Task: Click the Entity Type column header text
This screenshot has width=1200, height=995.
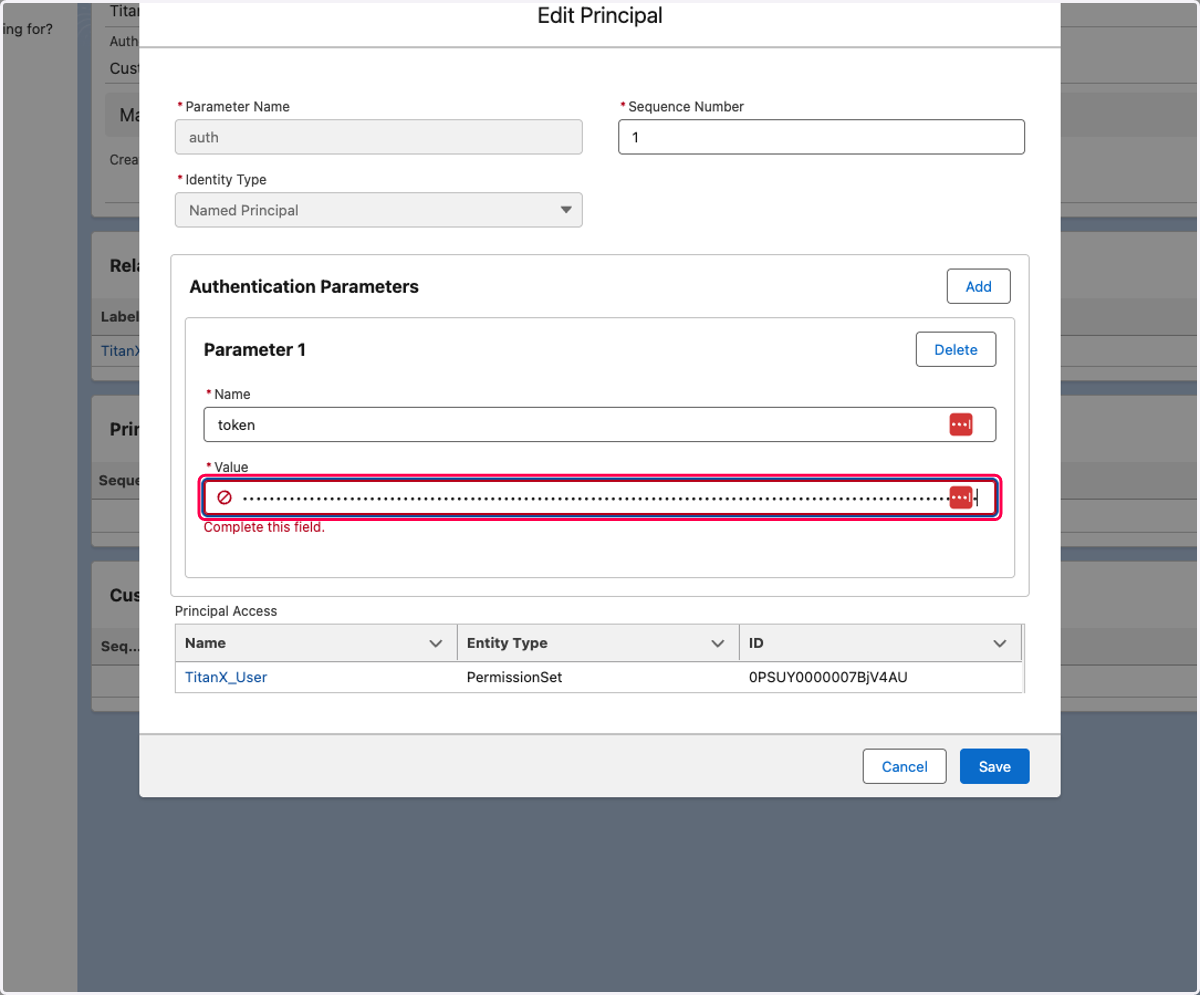Action: [507, 643]
